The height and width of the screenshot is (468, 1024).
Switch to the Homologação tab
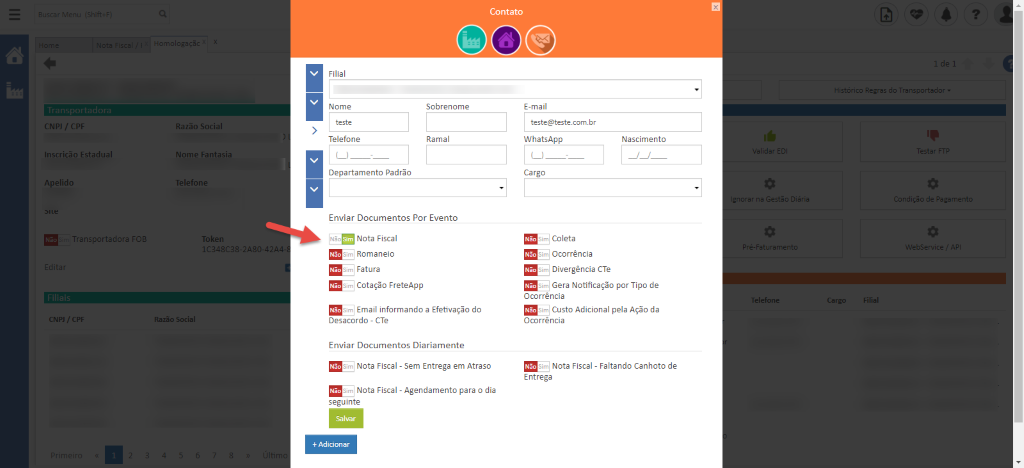click(177, 44)
